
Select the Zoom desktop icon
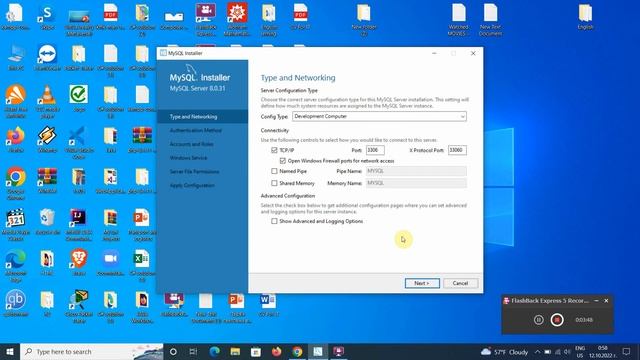pos(110,262)
